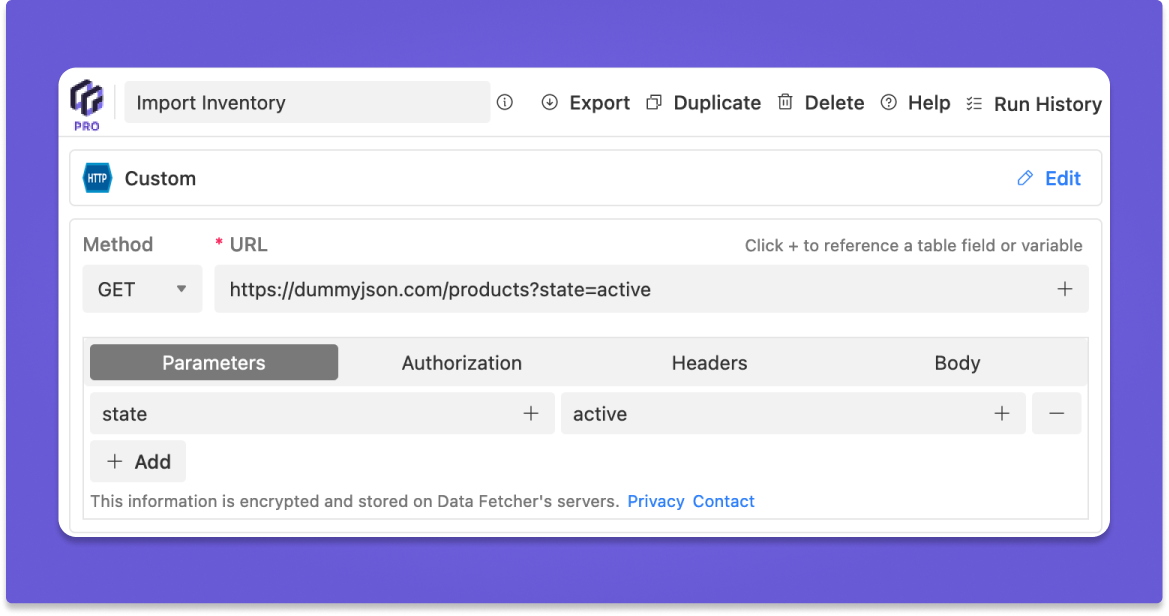Image resolution: width=1169 pixels, height=616 pixels.
Task: Click the Export download icon
Action: (549, 102)
